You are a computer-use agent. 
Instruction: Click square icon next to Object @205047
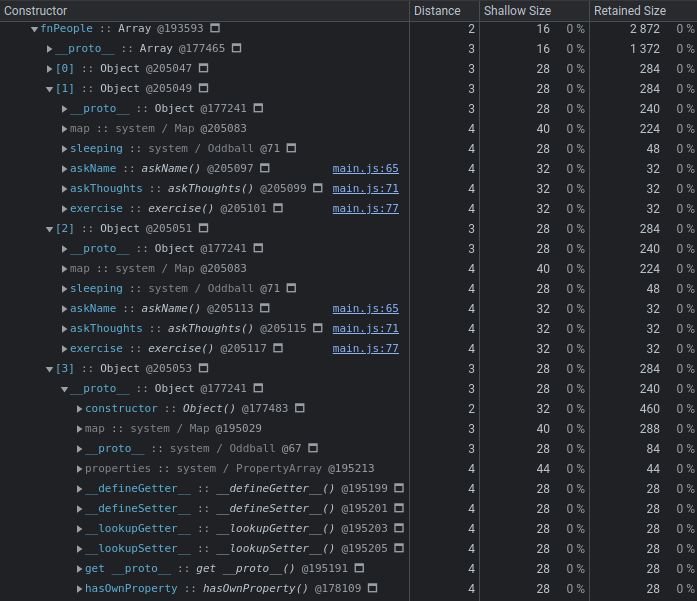(x=204, y=68)
